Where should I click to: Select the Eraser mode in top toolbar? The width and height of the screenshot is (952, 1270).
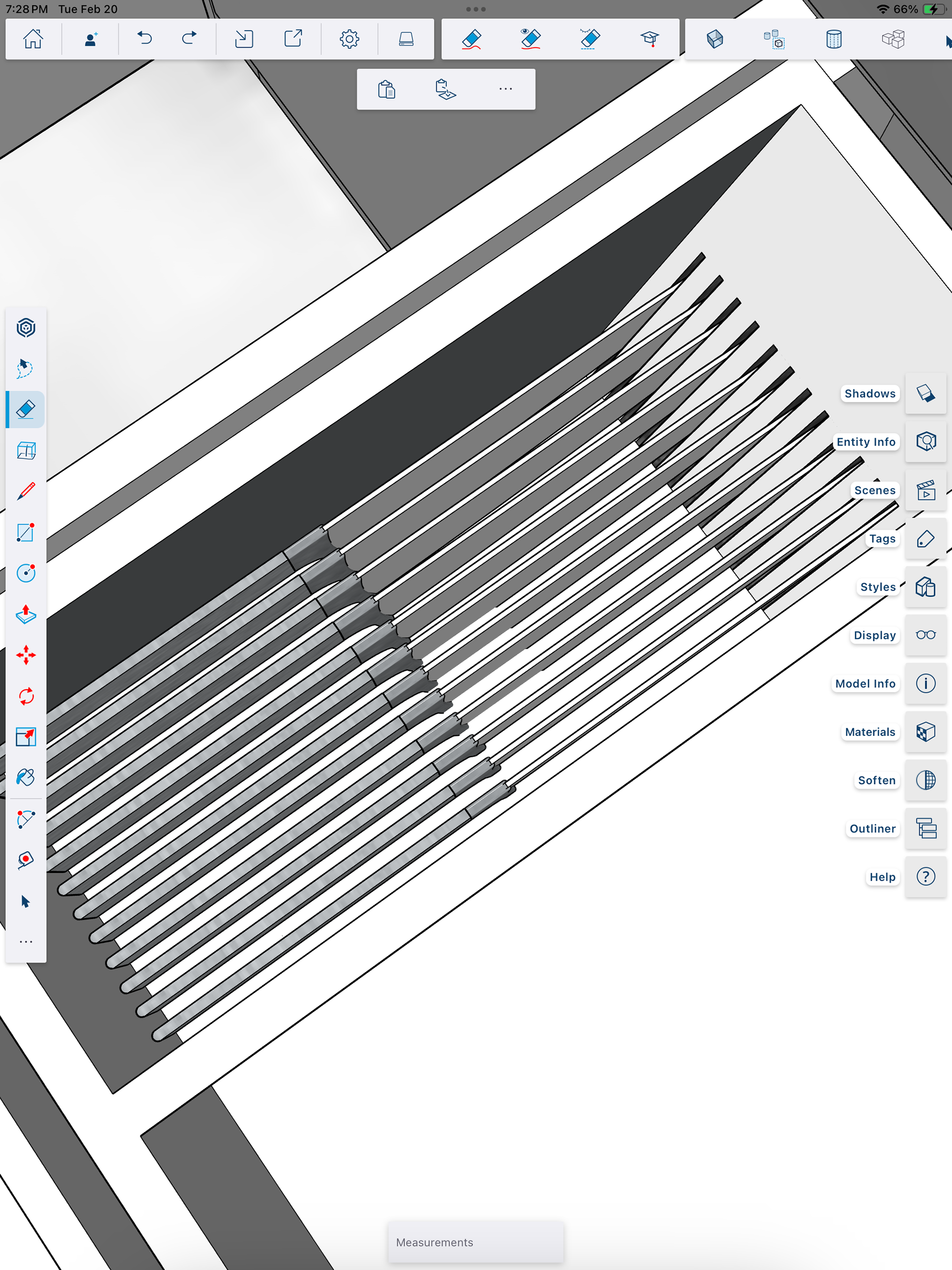point(472,39)
